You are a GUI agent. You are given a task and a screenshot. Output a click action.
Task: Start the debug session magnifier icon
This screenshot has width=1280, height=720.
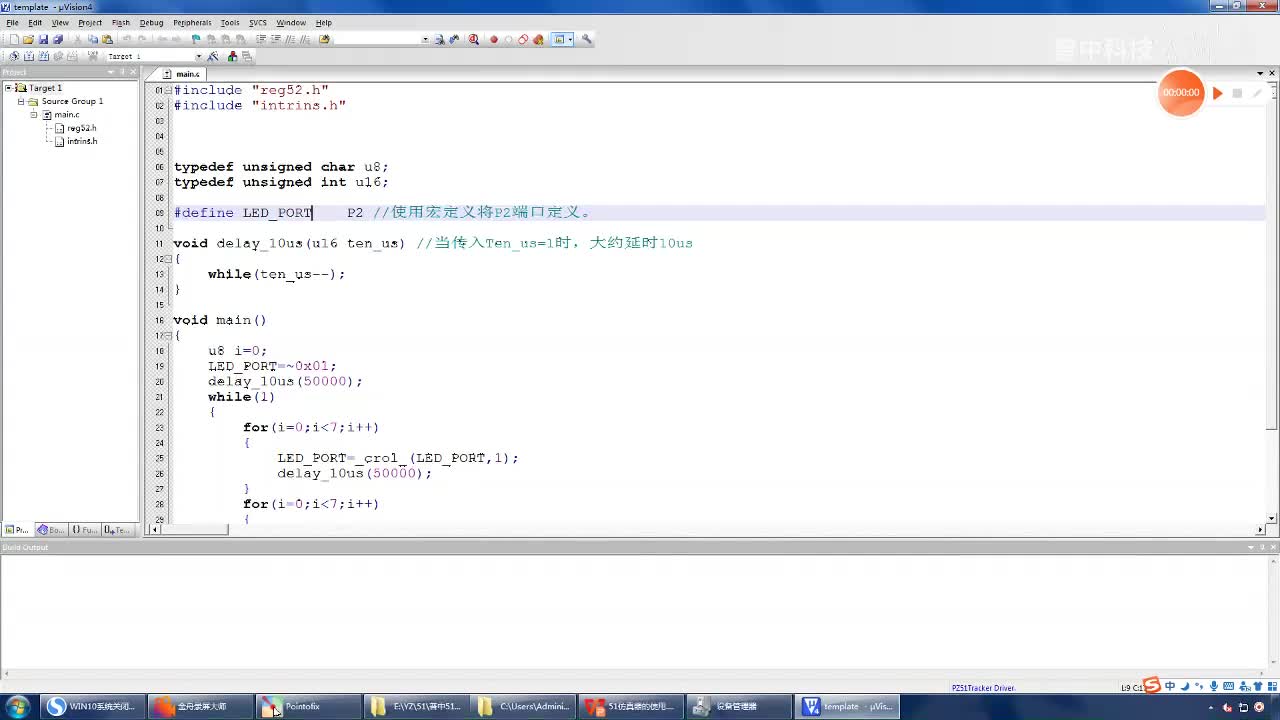tap(474, 40)
